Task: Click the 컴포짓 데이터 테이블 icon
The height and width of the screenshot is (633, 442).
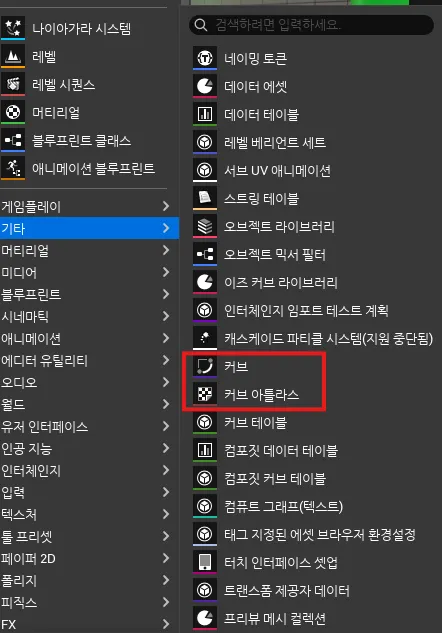Action: click(205, 450)
